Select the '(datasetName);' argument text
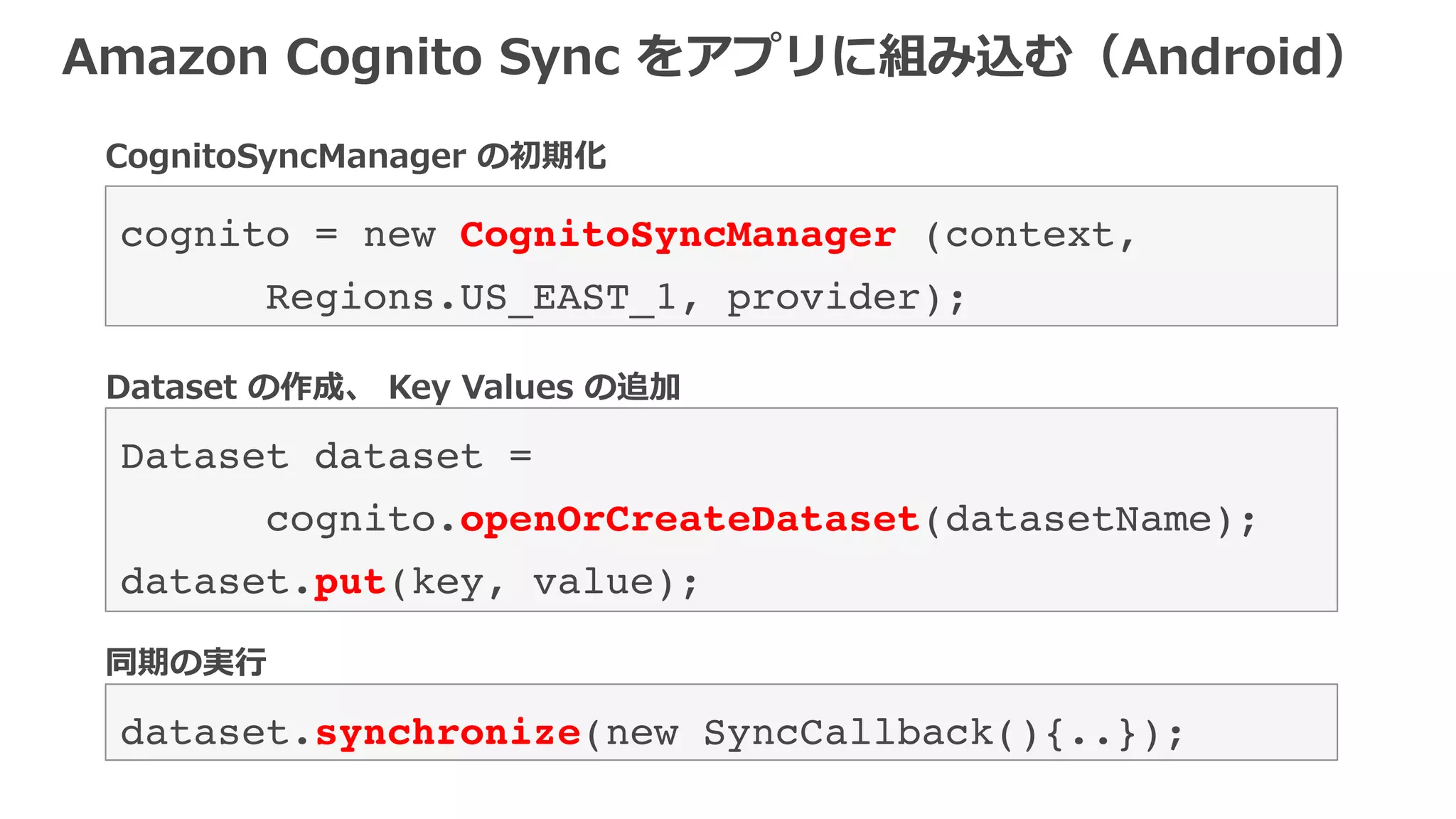1456x819 pixels. point(1091,520)
